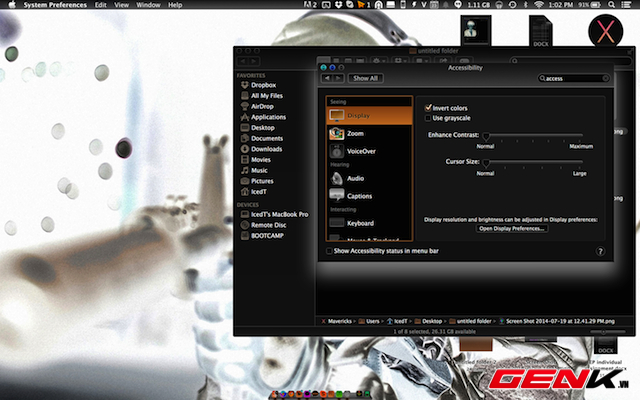Screen dimensions: 640x400
Task: Click the Enhance Contrast slider
Action: (533, 136)
